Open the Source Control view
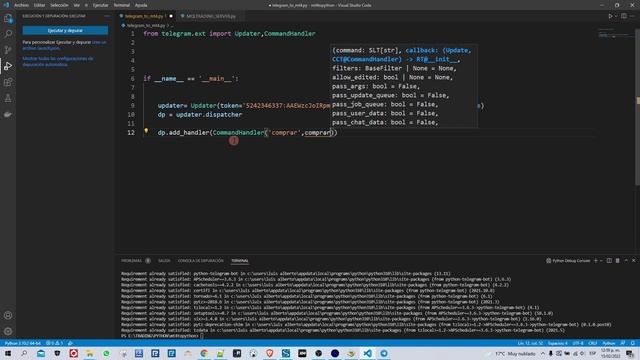This screenshot has height=360, width=640. click(x=8, y=50)
